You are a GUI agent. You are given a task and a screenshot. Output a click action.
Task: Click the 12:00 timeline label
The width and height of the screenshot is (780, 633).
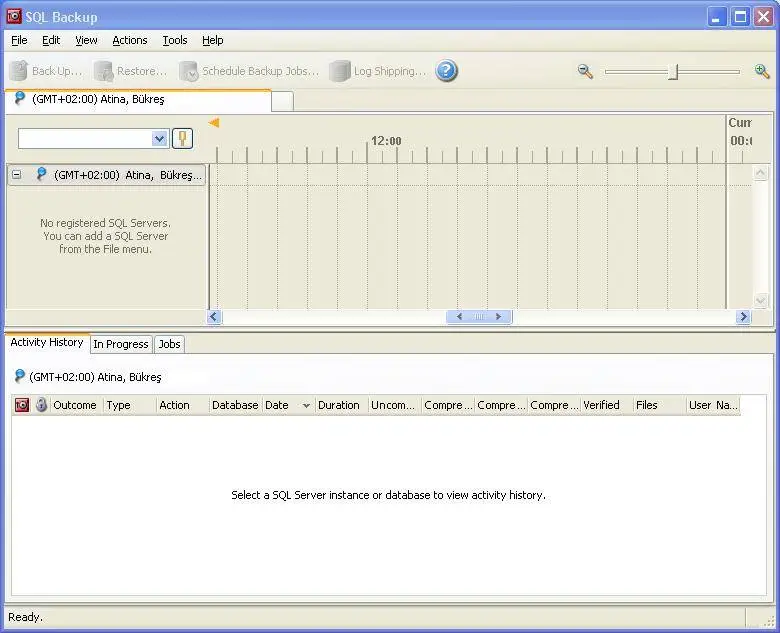[x=386, y=141]
